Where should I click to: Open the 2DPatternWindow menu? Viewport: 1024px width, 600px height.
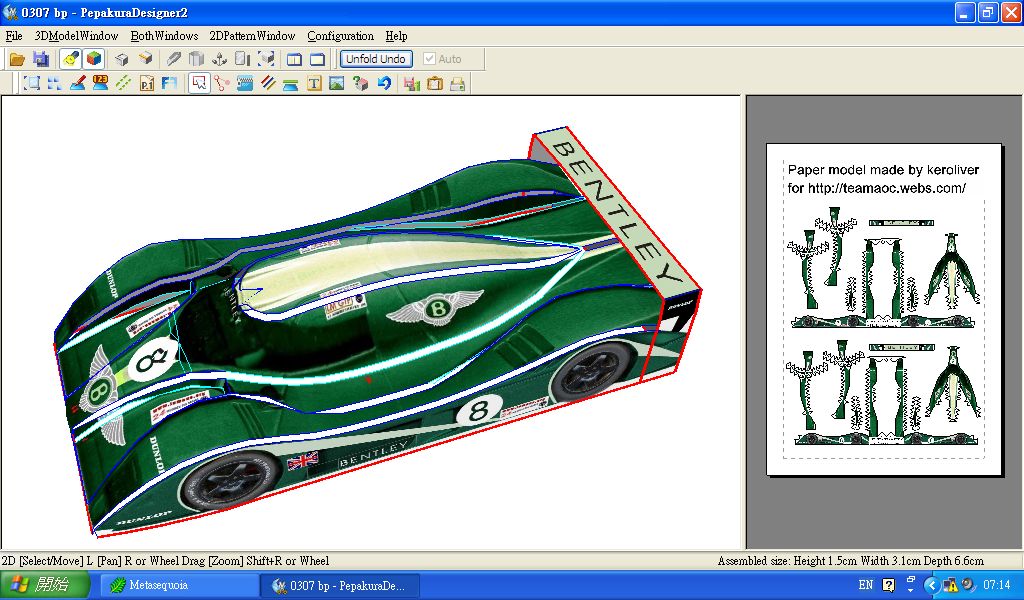252,36
